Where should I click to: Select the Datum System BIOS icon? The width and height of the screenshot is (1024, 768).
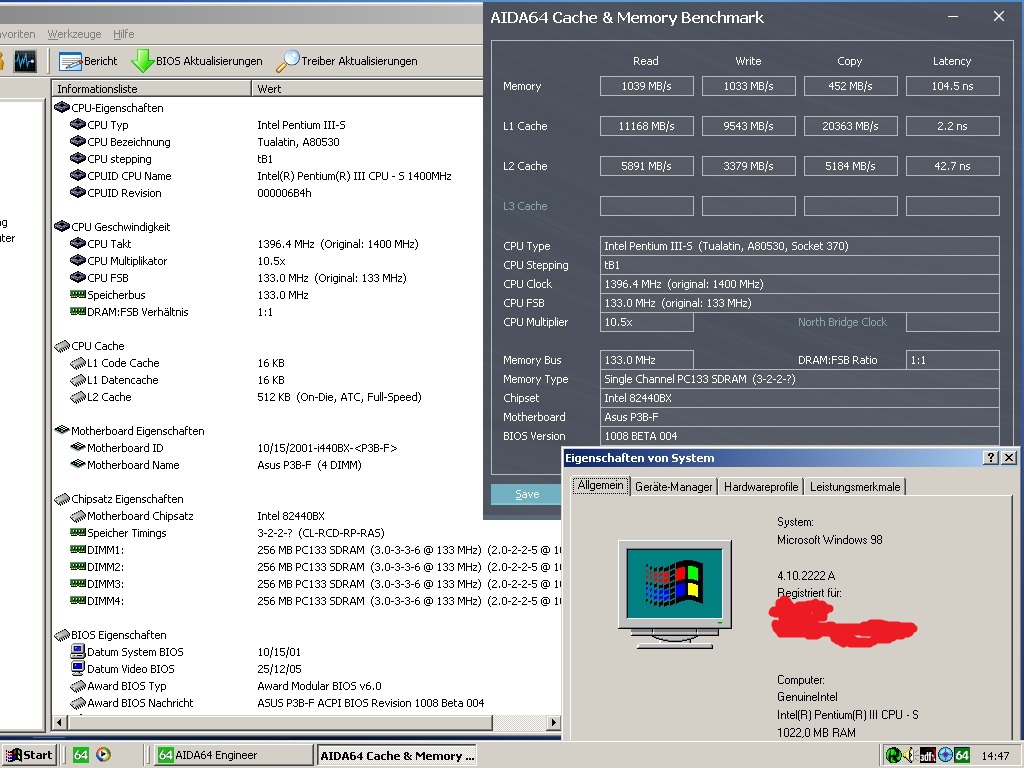[x=78, y=651]
